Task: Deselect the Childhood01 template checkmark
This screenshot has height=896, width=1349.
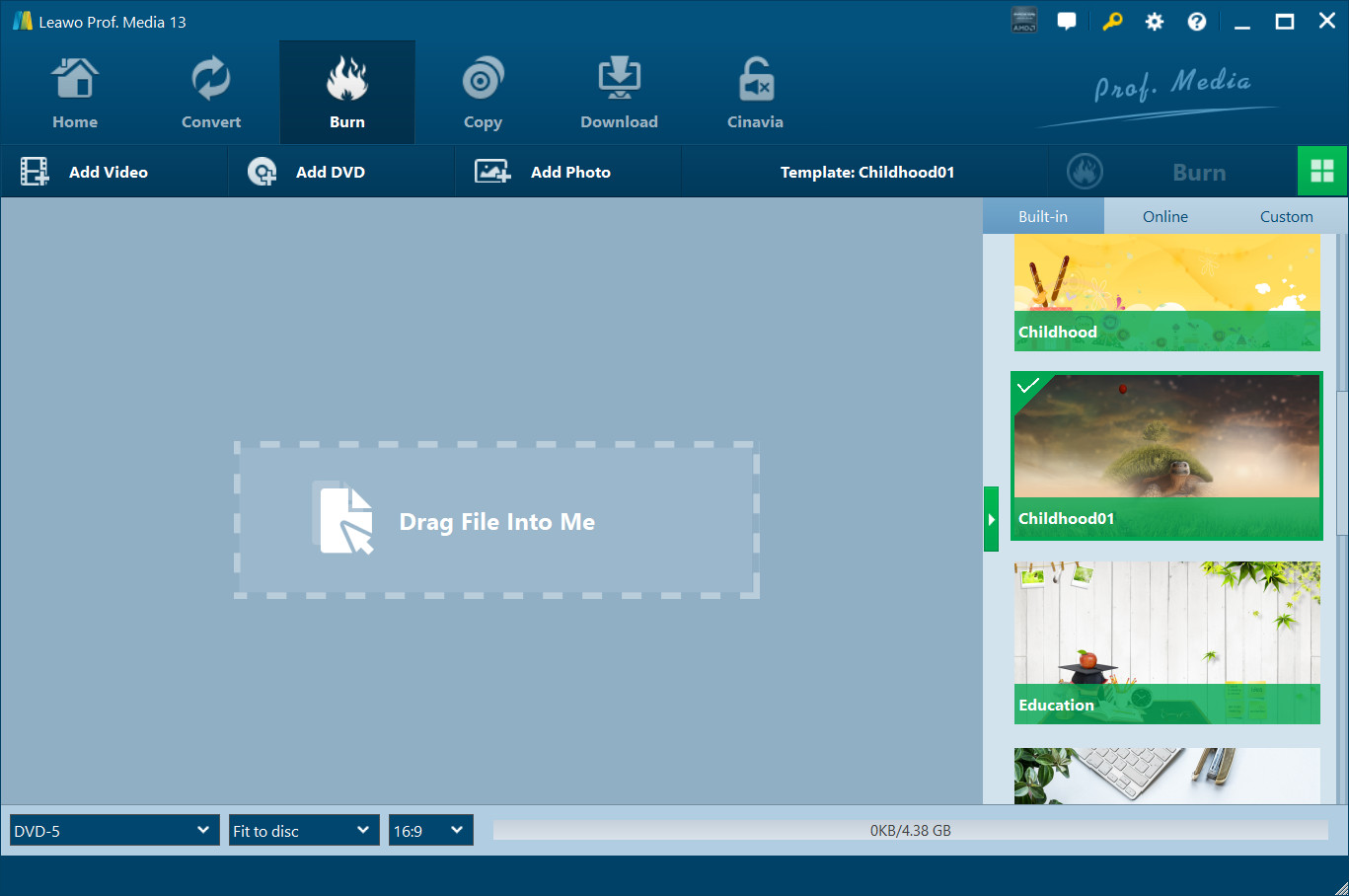Action: click(1029, 388)
